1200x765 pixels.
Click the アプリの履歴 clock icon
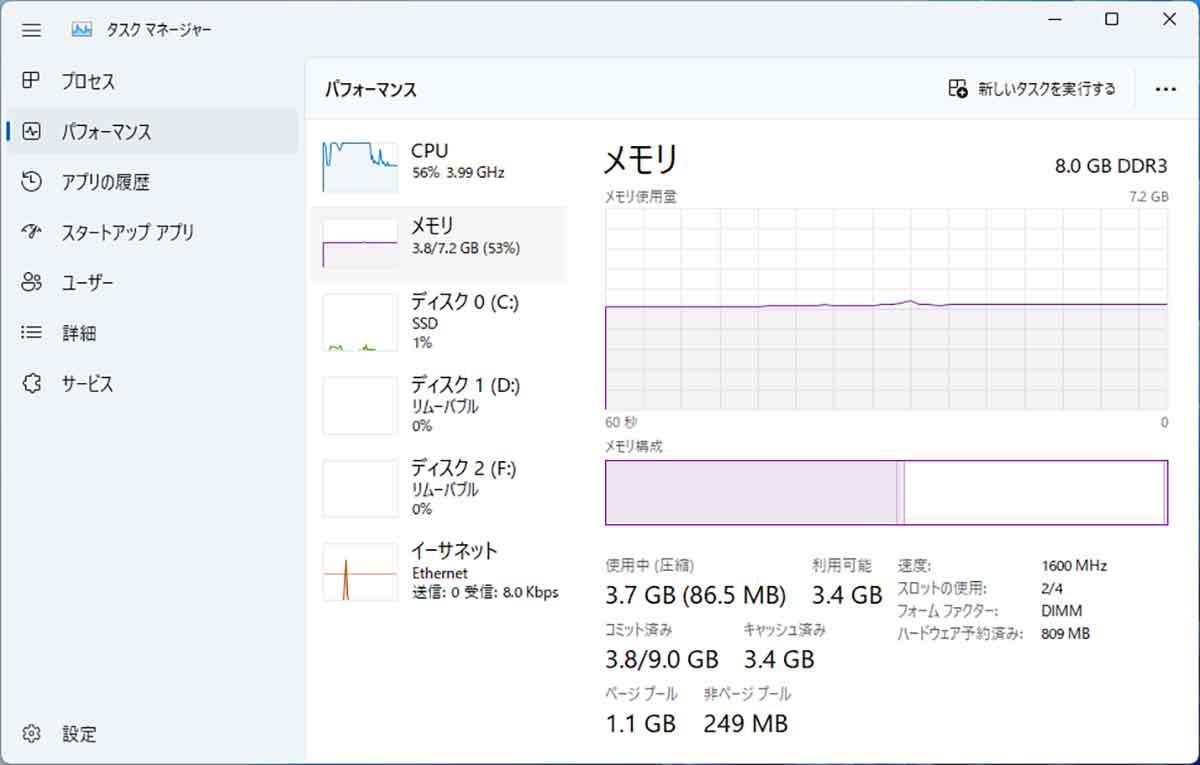point(31,182)
